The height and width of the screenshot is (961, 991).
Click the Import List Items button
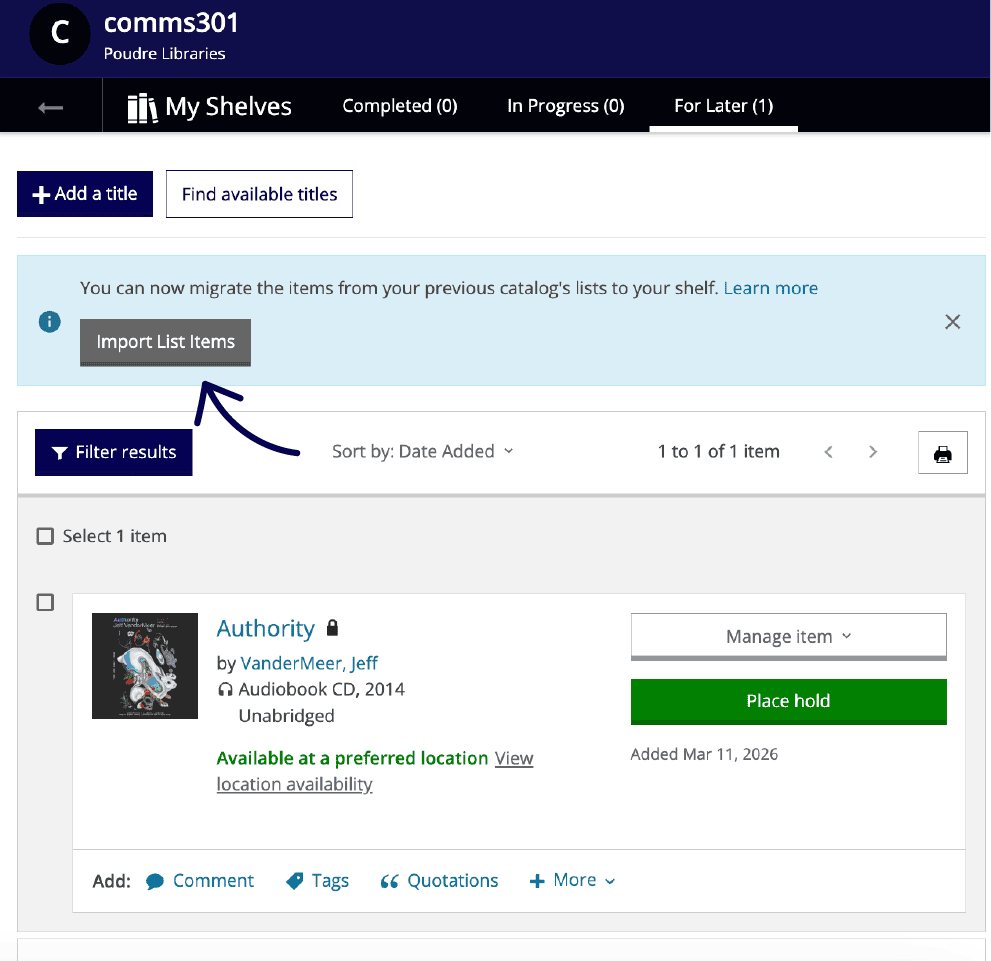[x=165, y=342]
